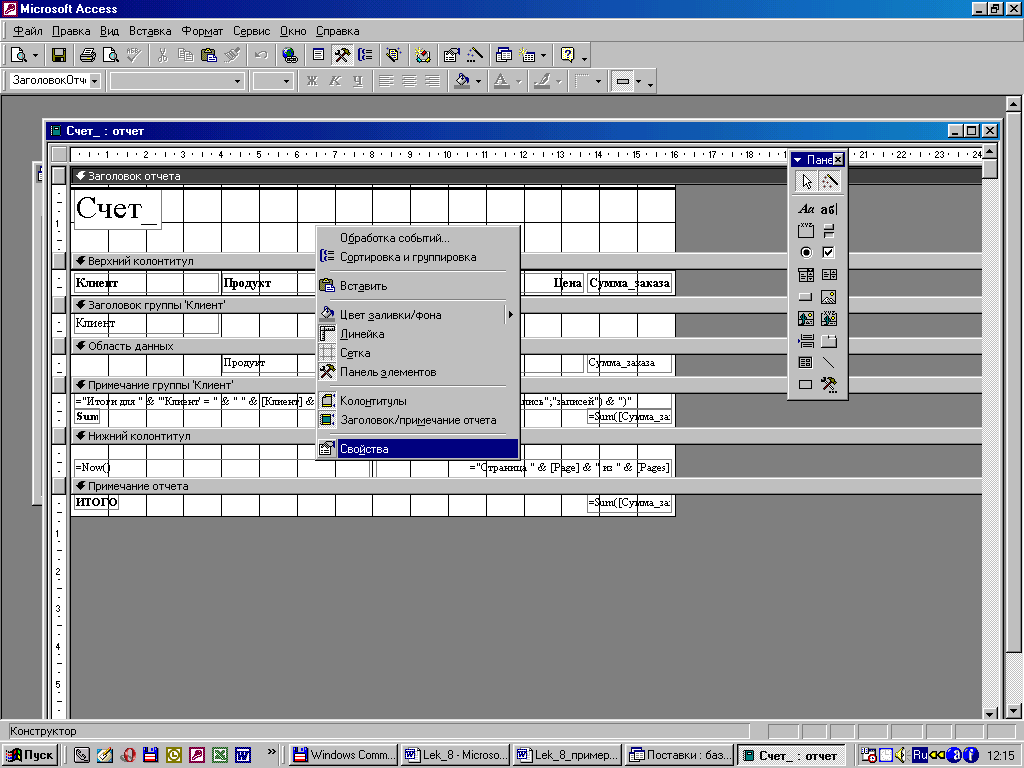Screen dimensions: 1024x768
Task: Open the line width dropdown arrow
Action: pos(598,82)
